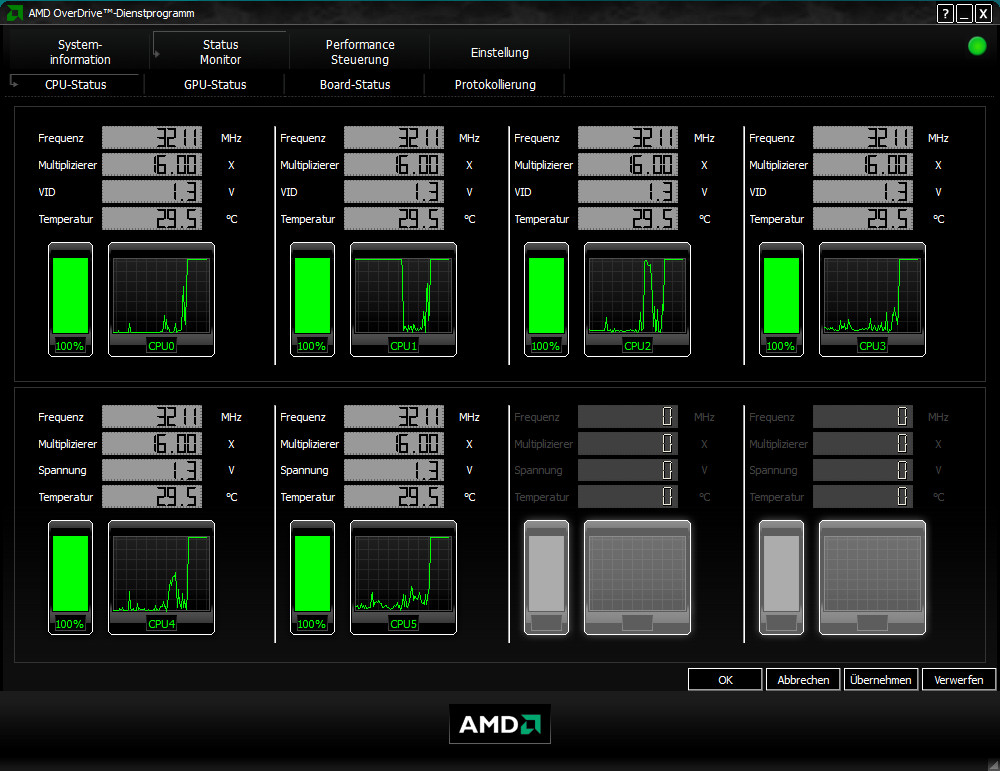Click the CPU1 usage history graph
This screenshot has height=771, width=1000.
point(403,299)
